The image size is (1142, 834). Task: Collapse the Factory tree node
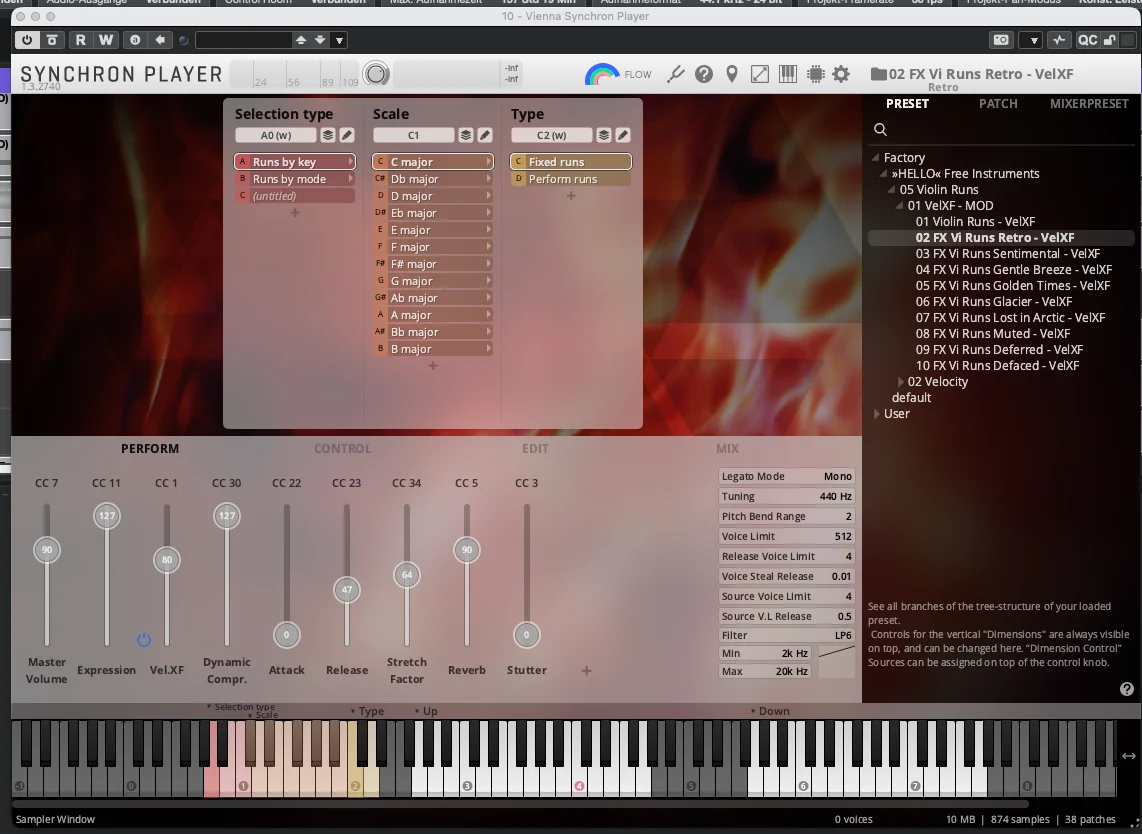[875, 157]
